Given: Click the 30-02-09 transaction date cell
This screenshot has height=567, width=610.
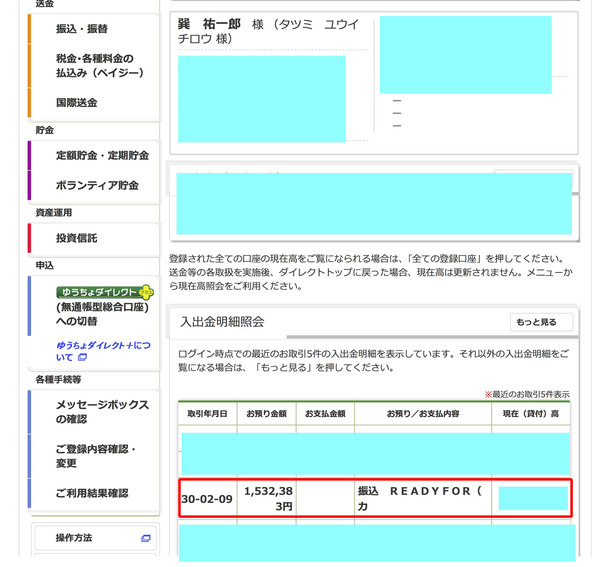Looking at the screenshot, I should pos(206,499).
